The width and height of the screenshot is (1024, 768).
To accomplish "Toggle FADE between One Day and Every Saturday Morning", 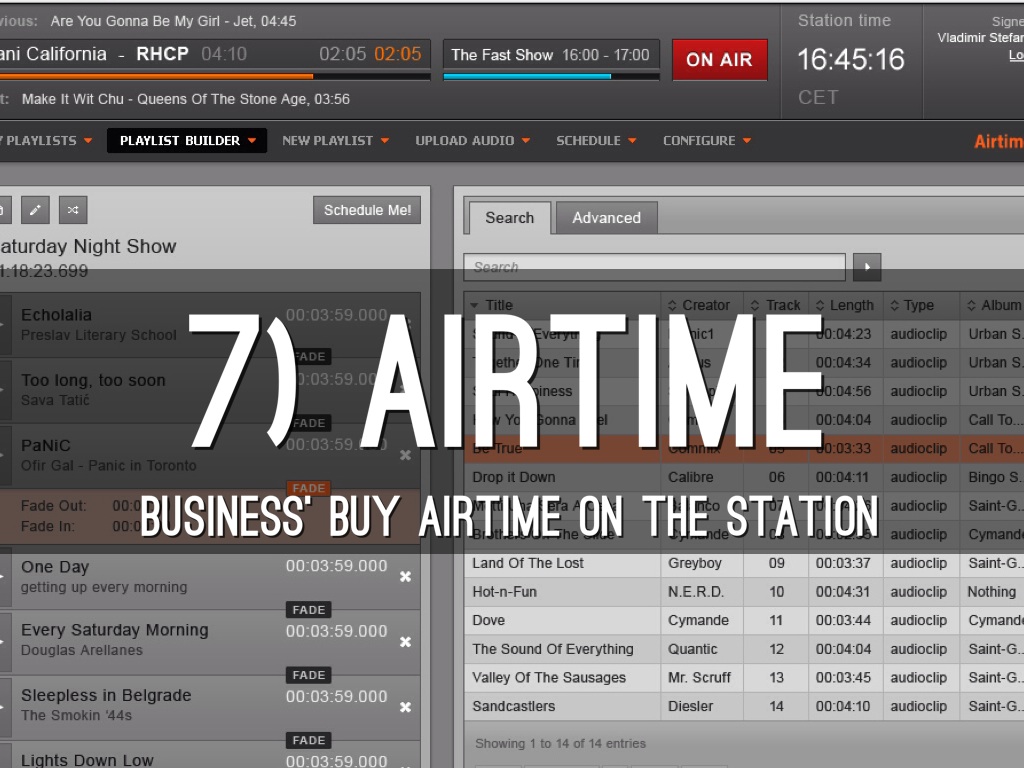I will [x=309, y=610].
